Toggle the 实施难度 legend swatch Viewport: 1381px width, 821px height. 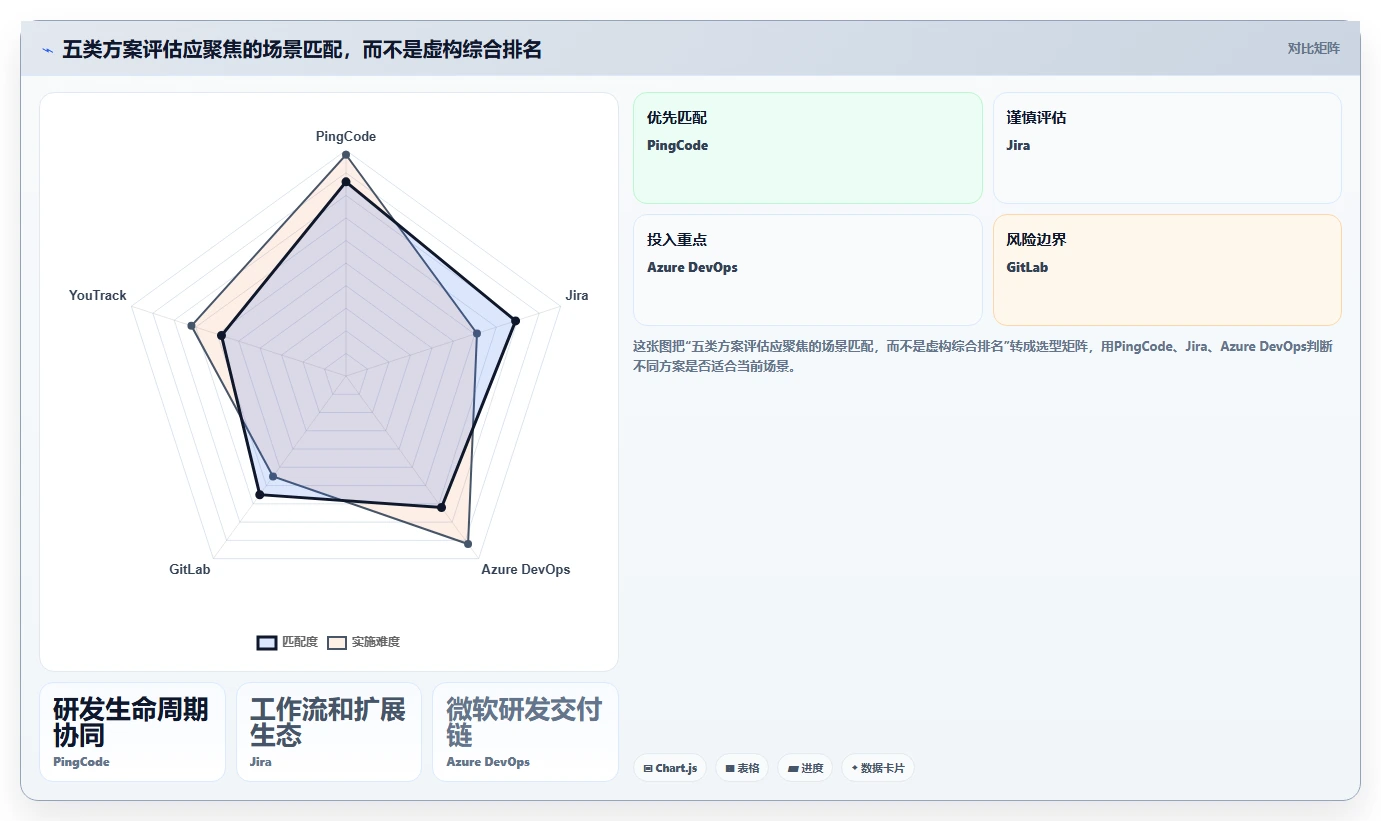(337, 642)
